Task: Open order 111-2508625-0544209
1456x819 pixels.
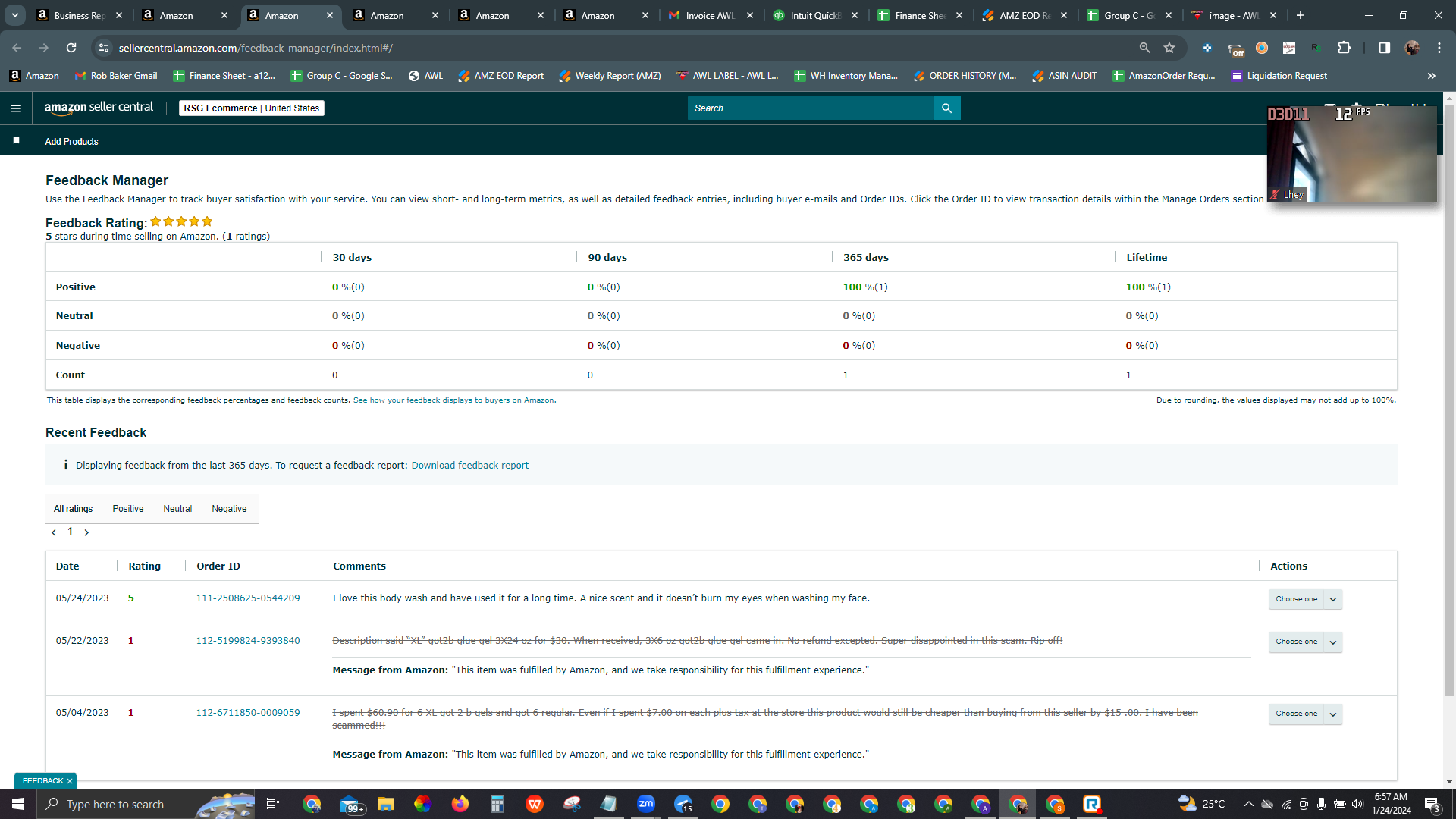Action: pos(248,598)
